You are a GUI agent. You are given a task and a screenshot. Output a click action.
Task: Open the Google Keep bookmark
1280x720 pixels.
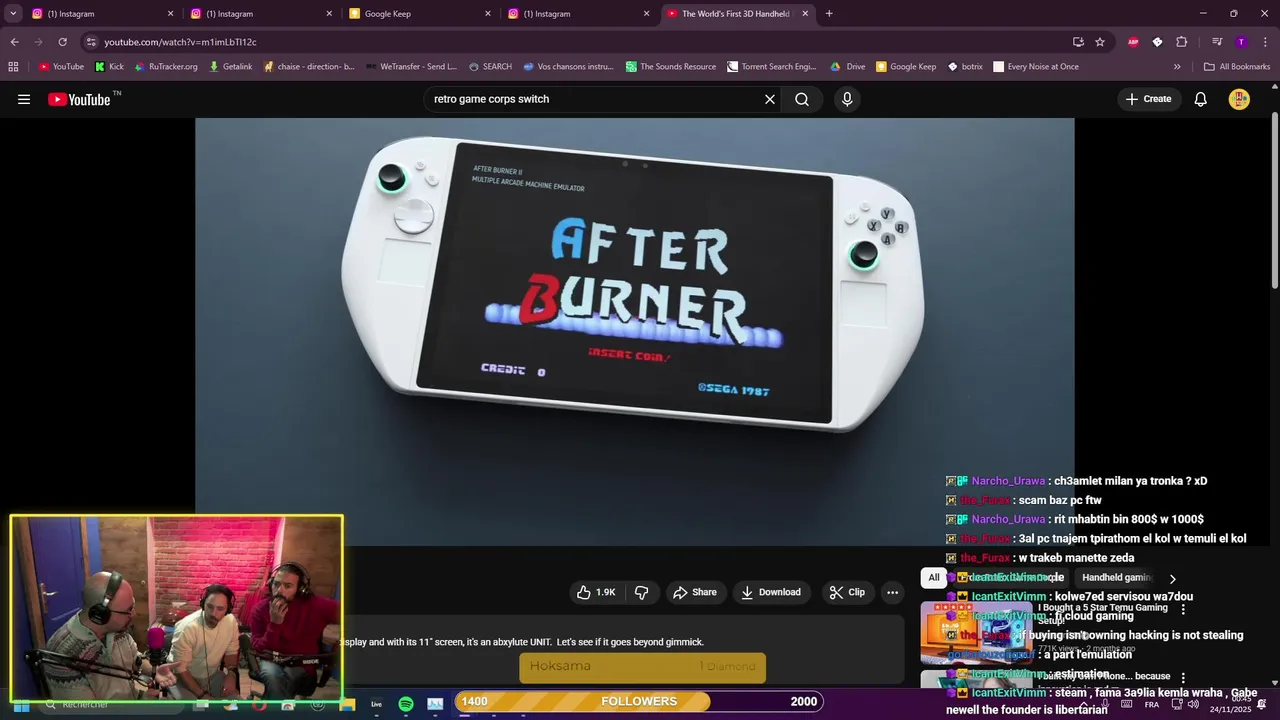point(906,67)
